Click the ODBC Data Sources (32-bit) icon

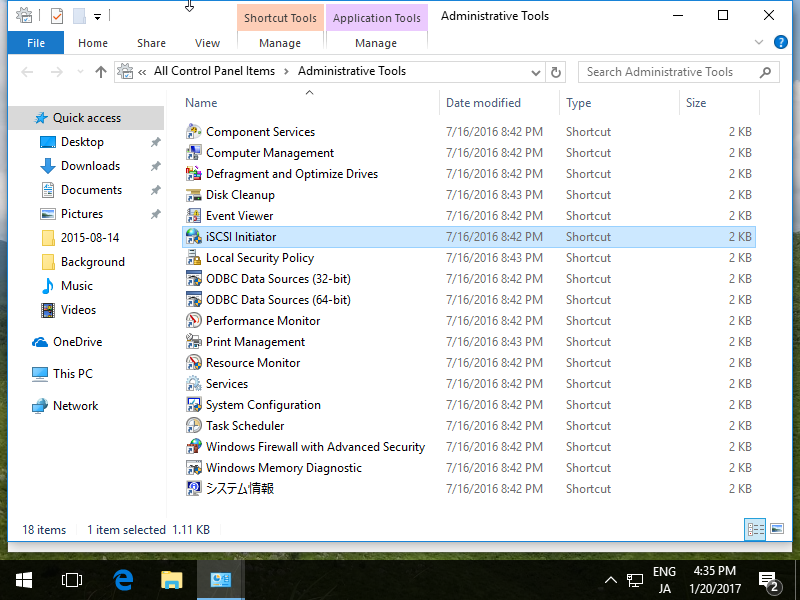[x=193, y=279]
